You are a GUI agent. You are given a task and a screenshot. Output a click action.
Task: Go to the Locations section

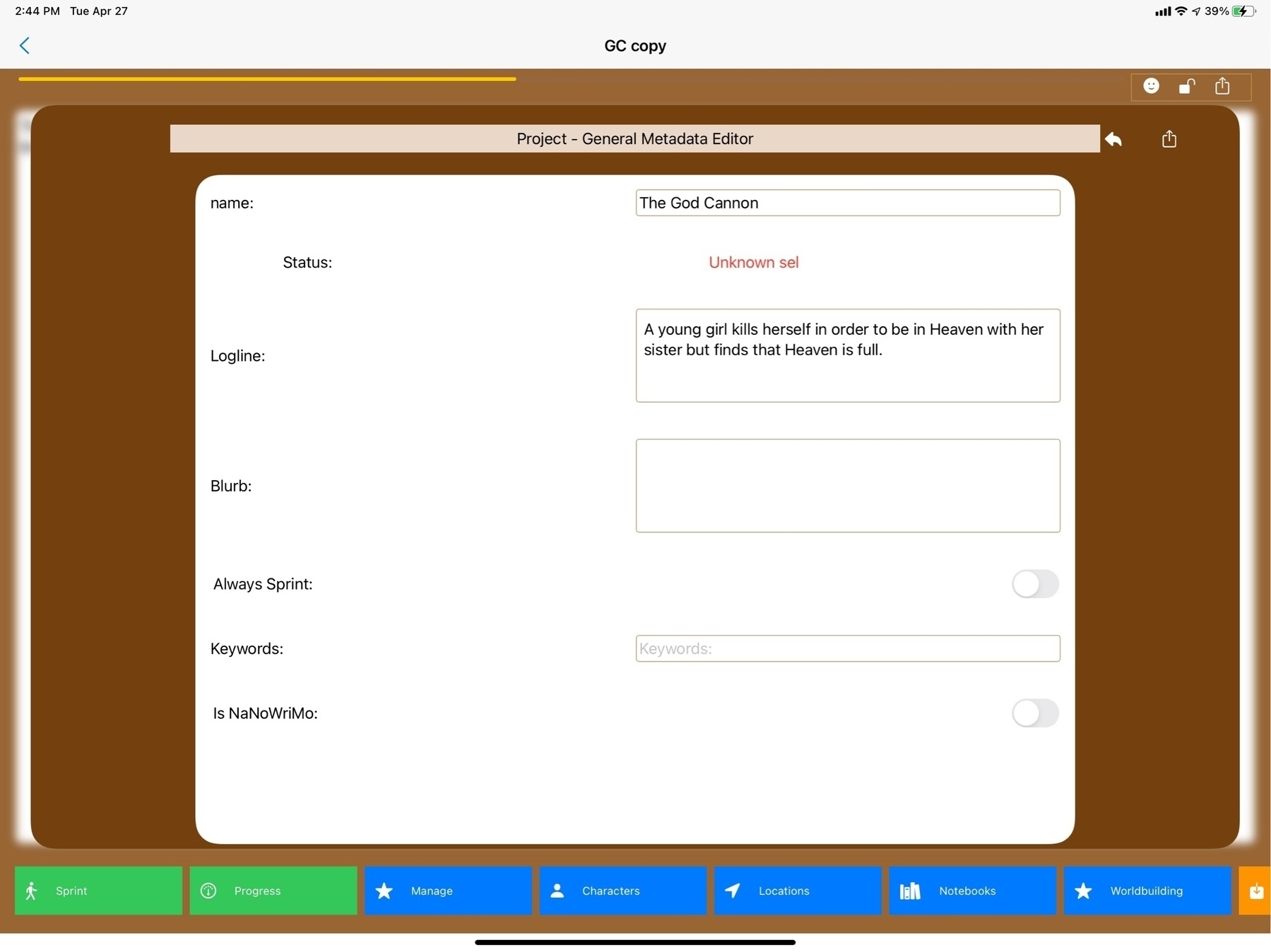797,891
